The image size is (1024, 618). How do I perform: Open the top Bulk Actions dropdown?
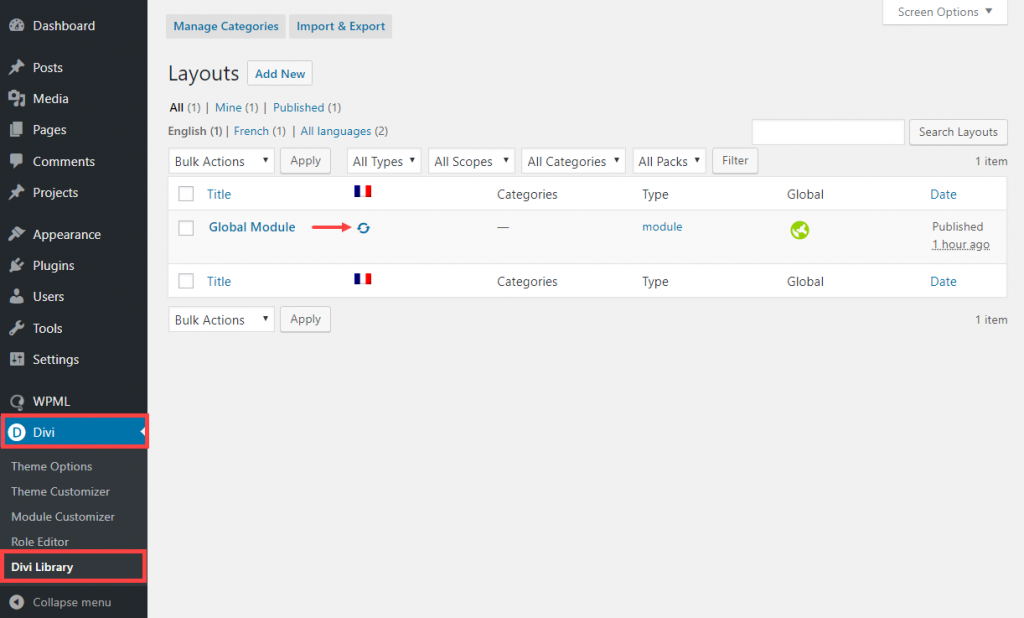click(x=221, y=161)
